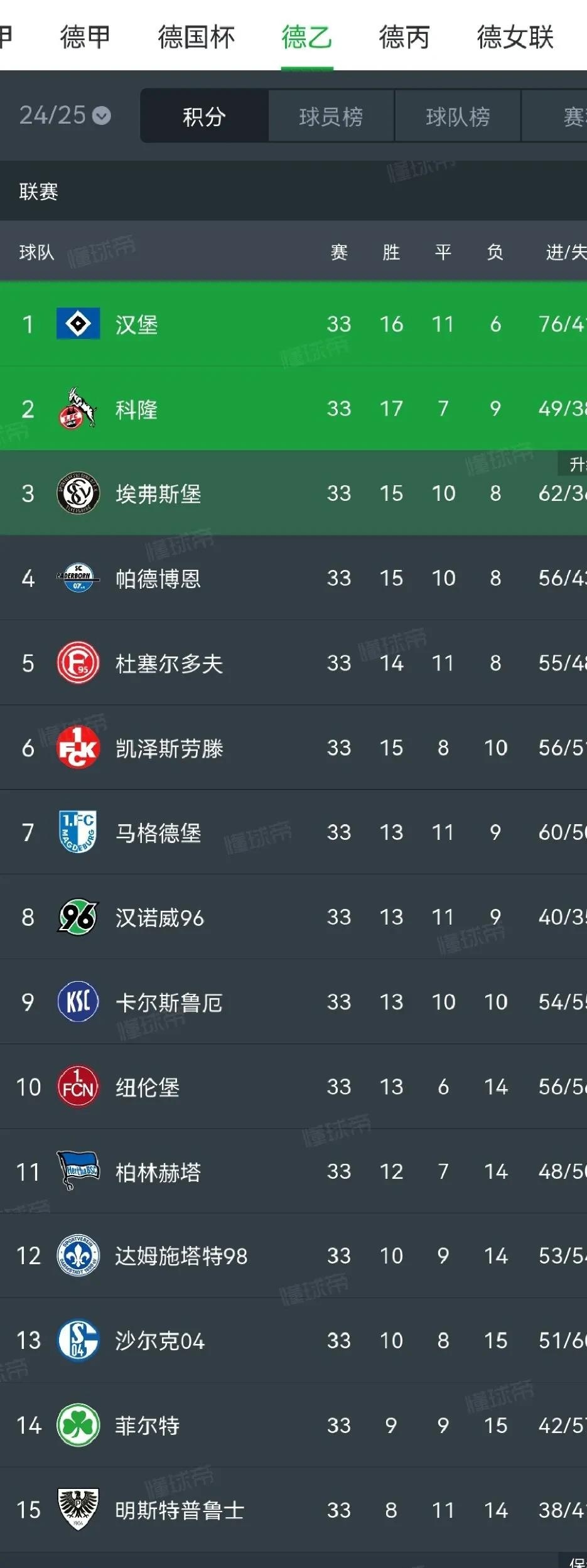
Task: Open the 24/25 season dropdown
Action: point(65,115)
